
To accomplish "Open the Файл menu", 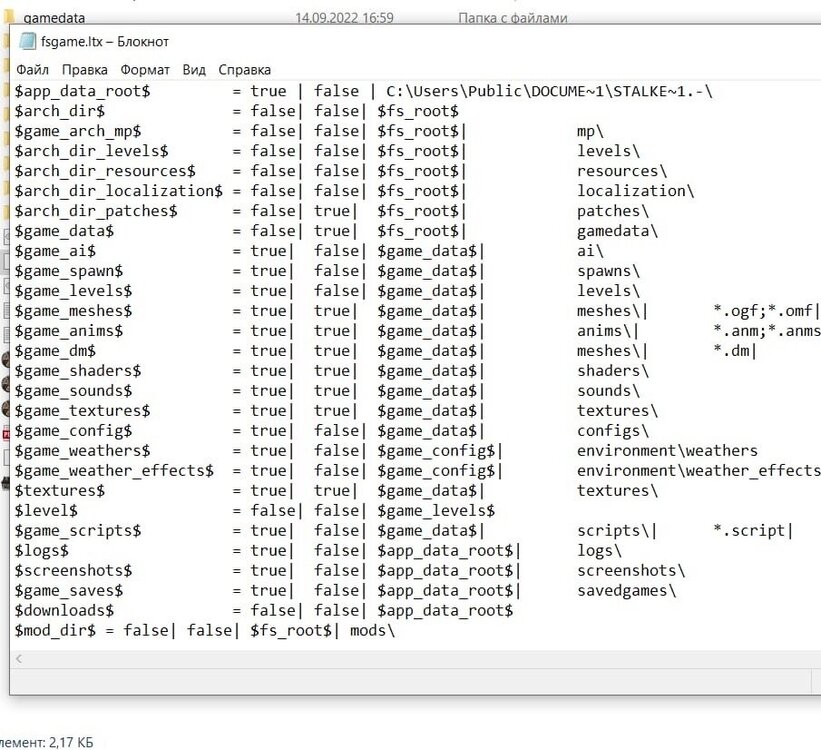I will click(x=32, y=70).
